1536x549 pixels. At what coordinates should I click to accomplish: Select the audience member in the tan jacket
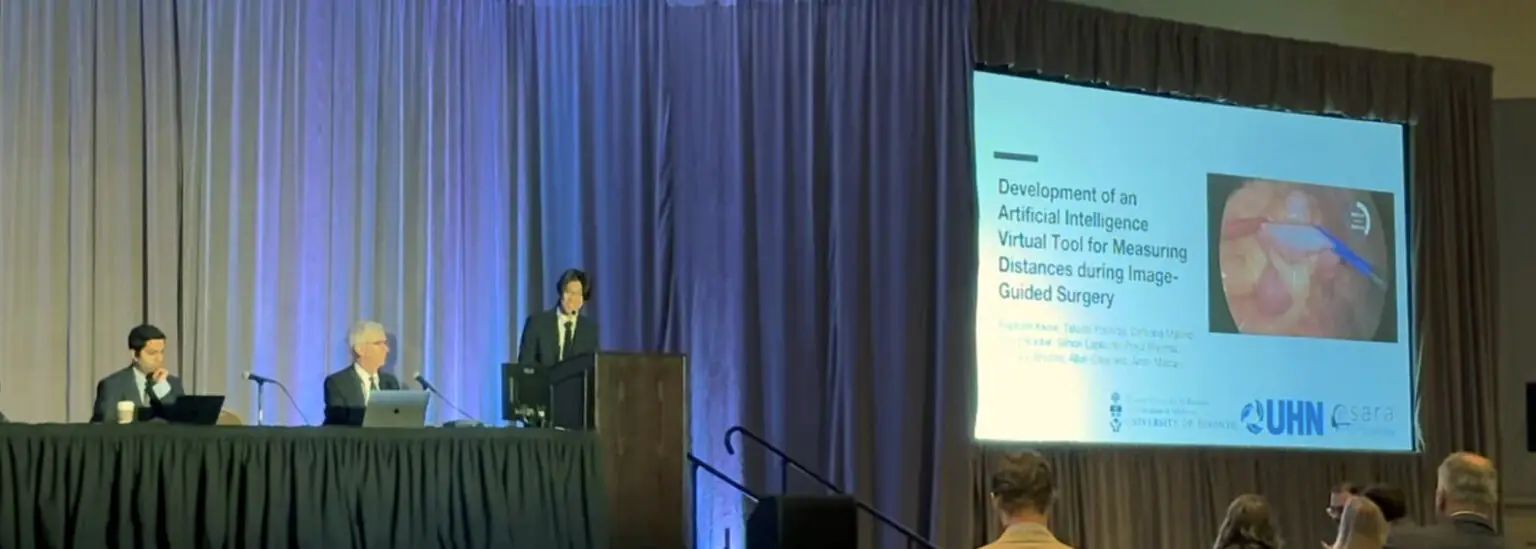[x=1023, y=505]
